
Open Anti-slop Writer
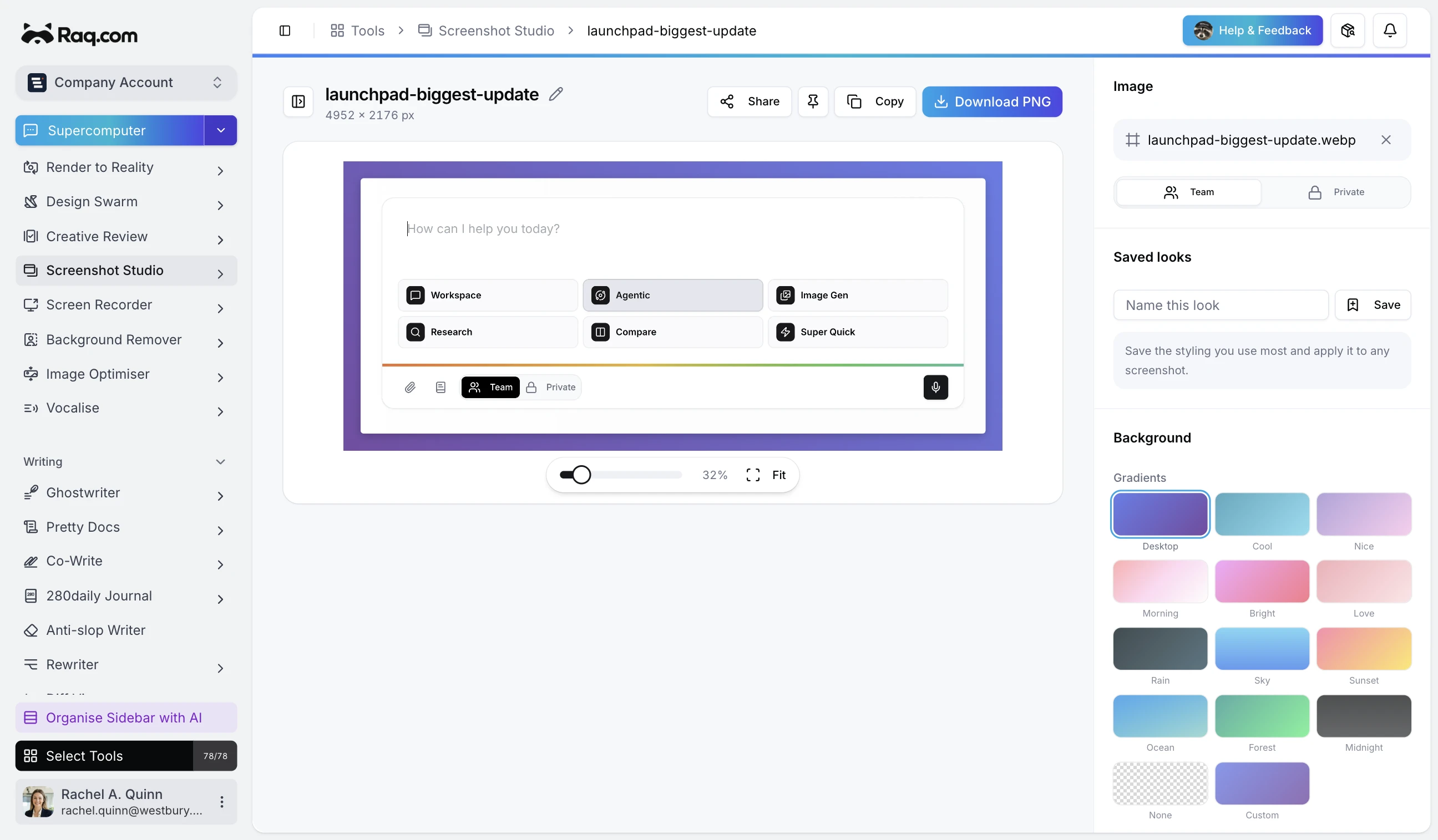(x=125, y=630)
